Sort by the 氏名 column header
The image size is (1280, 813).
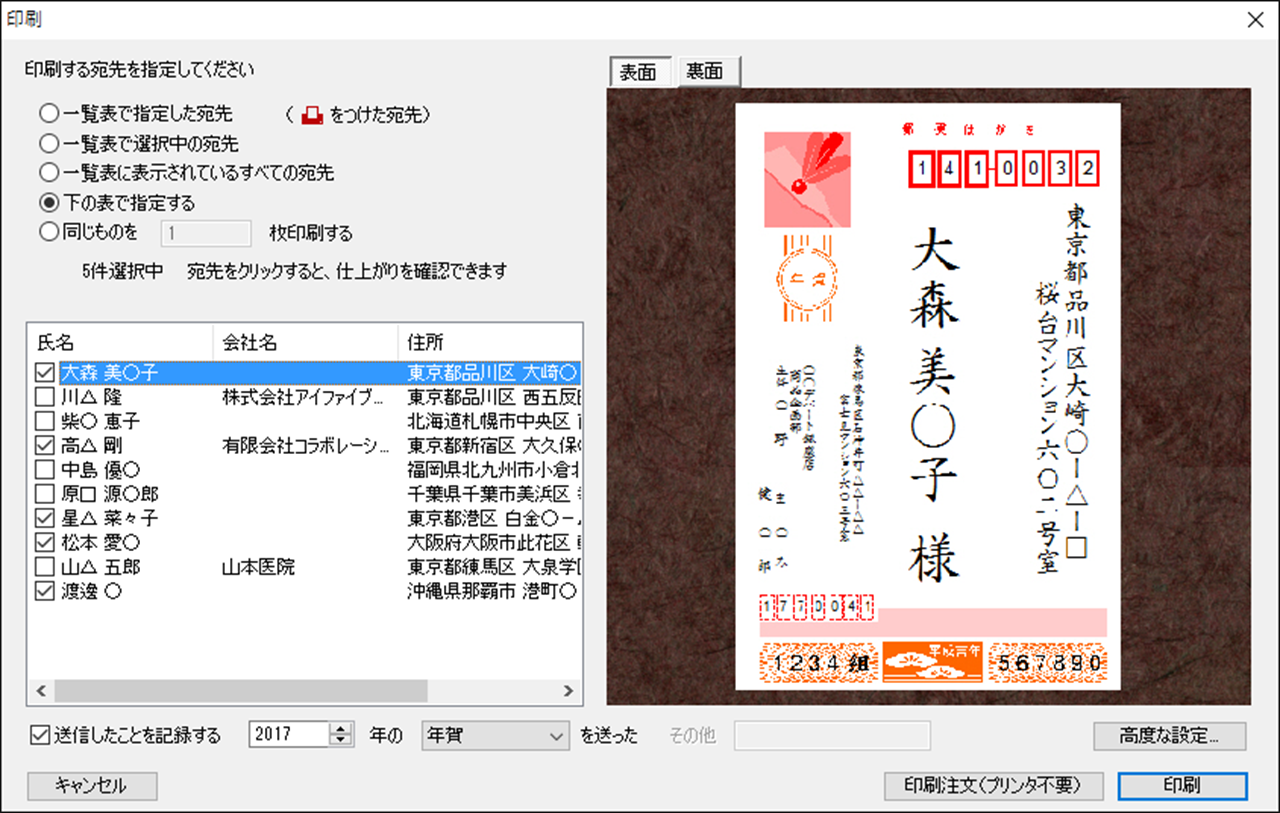click(120, 342)
